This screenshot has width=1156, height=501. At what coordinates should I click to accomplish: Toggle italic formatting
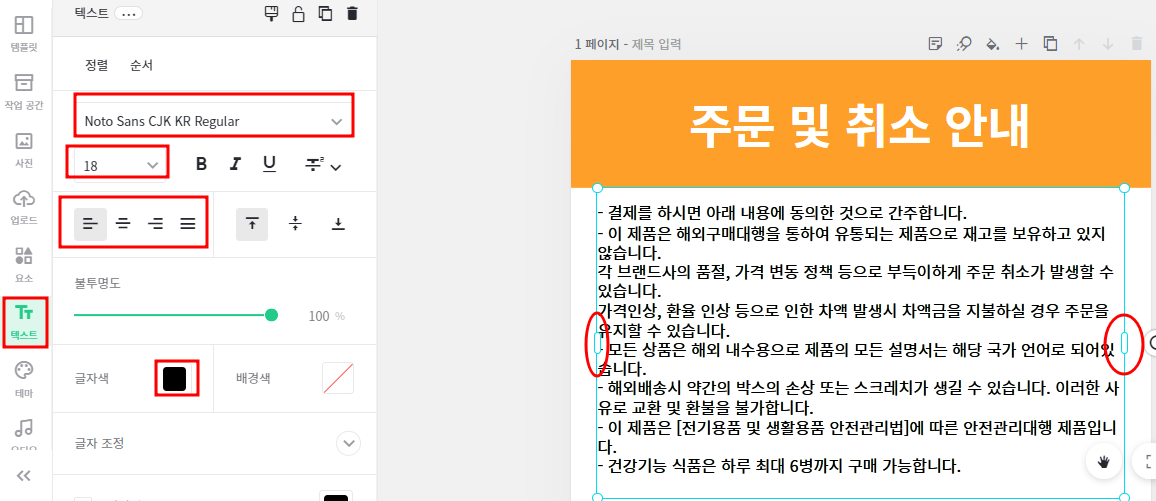235,164
